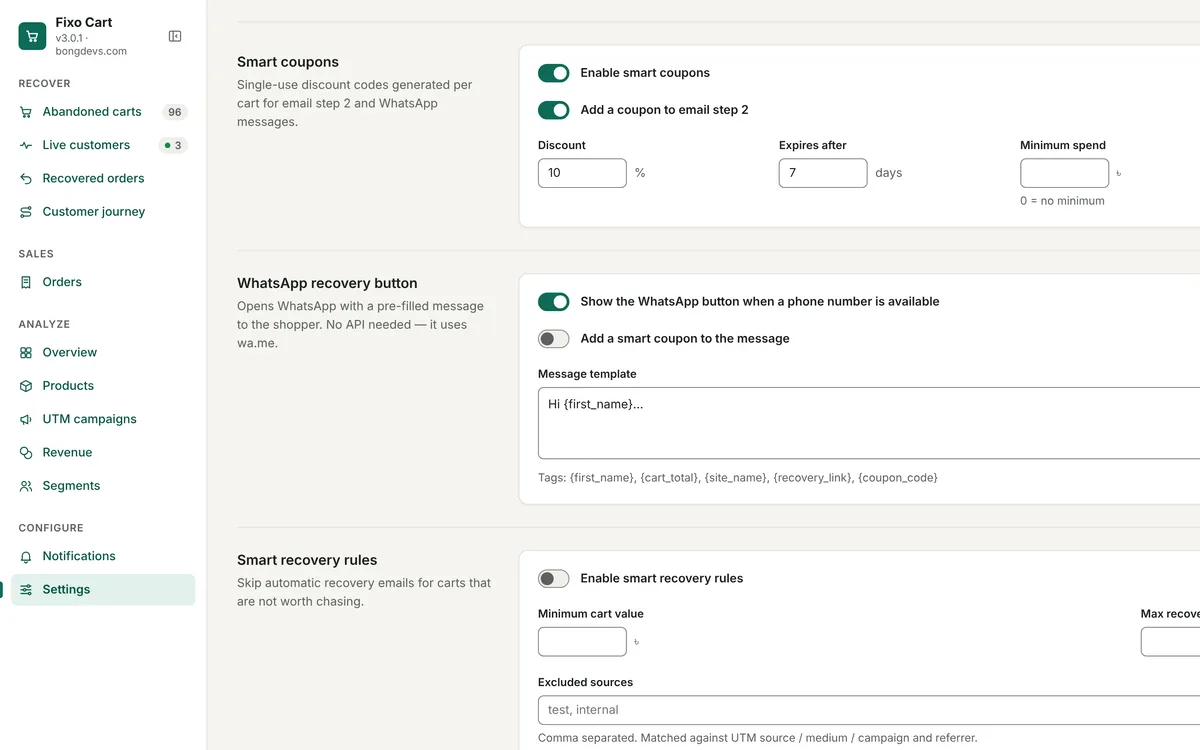Click the Smart recovery rules heading
Viewport: 1200px width, 750px height.
point(307,560)
